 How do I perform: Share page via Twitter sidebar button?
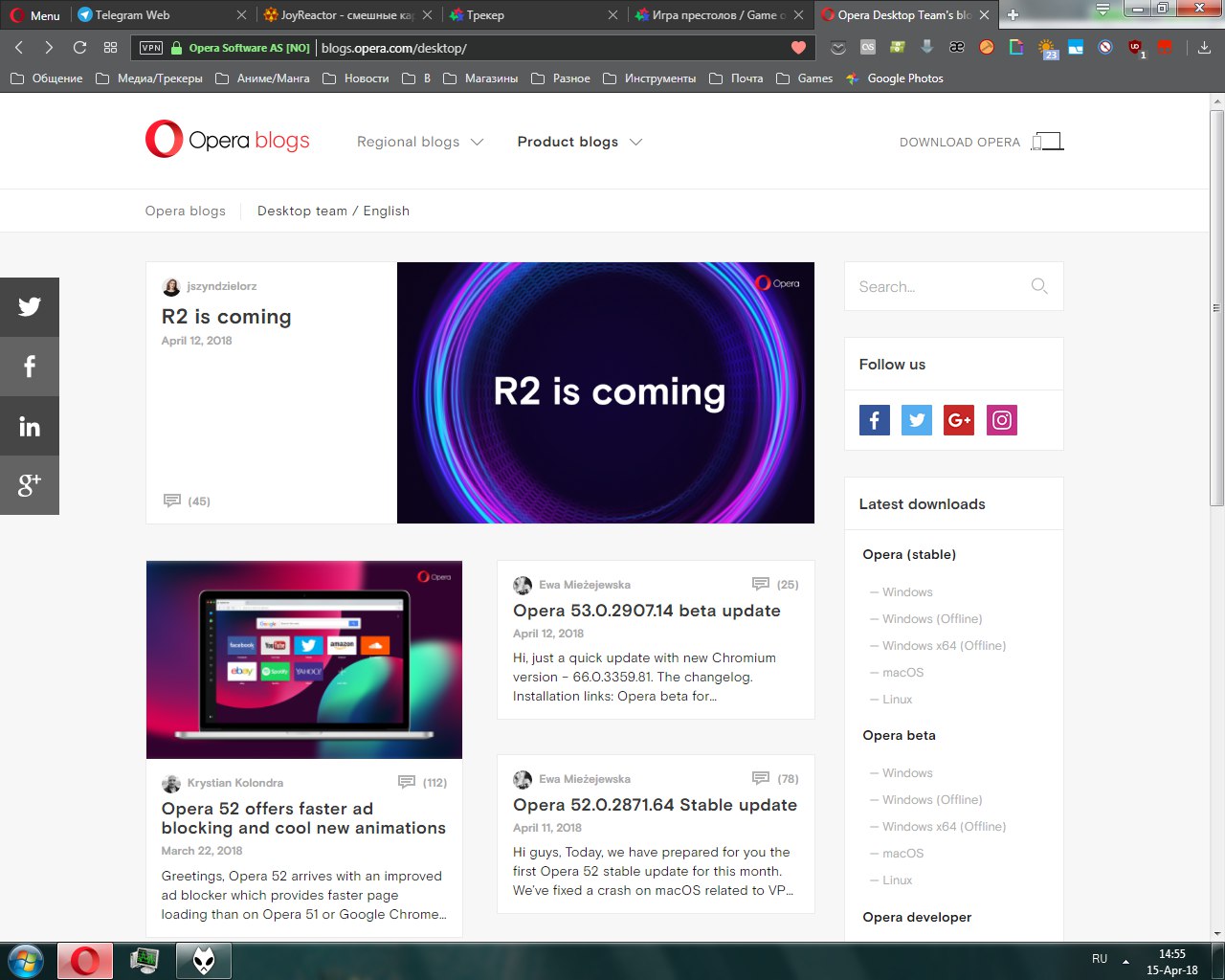pos(30,307)
